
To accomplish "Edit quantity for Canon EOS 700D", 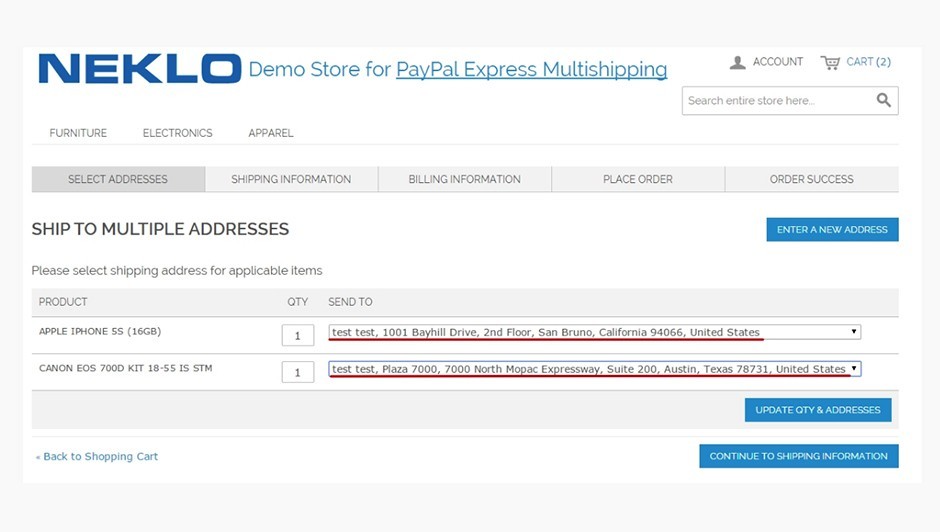I will coord(298,372).
